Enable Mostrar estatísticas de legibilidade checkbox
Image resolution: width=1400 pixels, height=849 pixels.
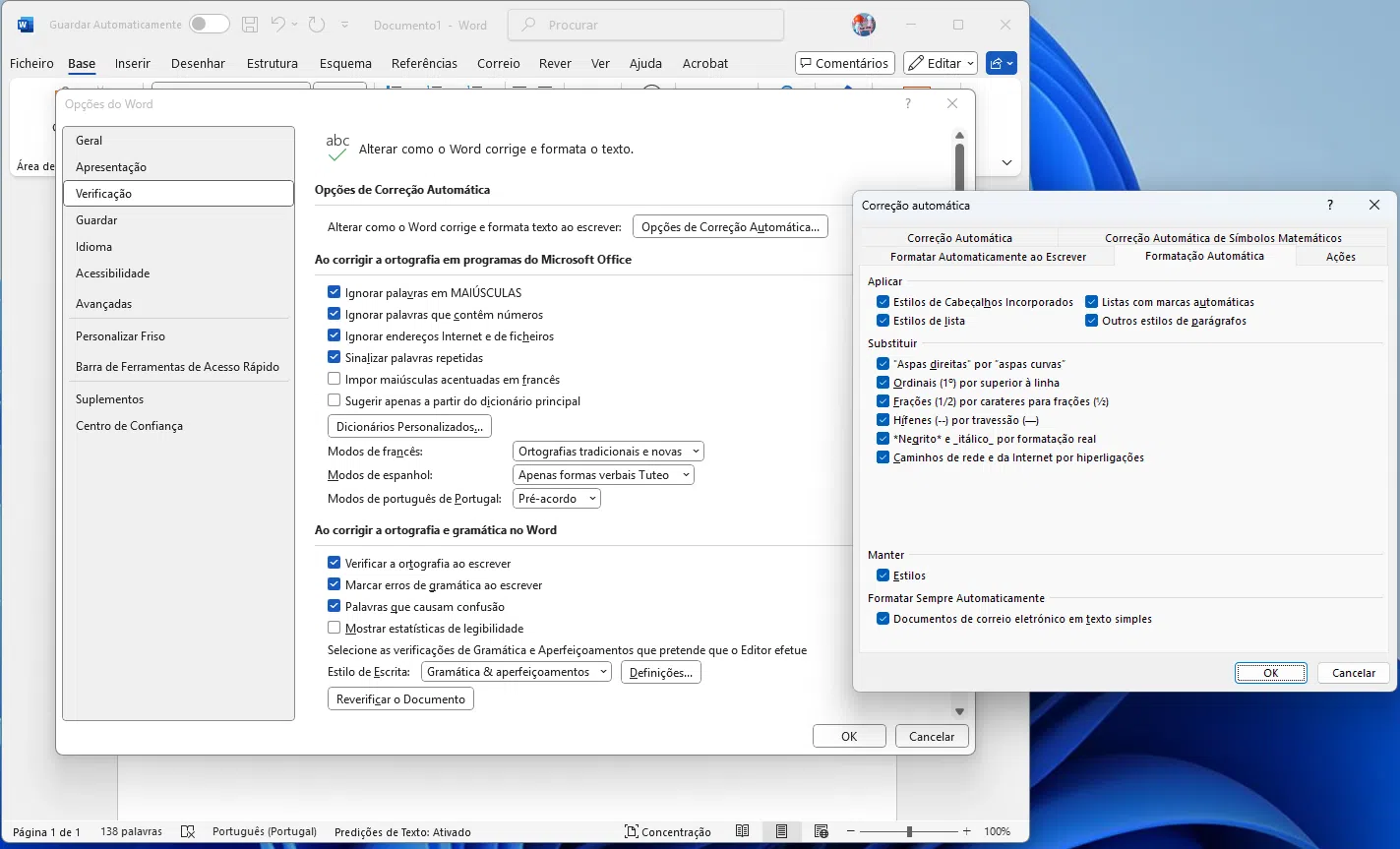[335, 628]
